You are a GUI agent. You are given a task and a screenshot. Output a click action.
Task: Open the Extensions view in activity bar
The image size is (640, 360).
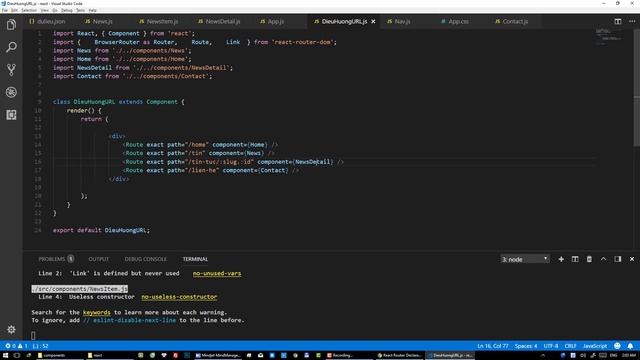11,115
